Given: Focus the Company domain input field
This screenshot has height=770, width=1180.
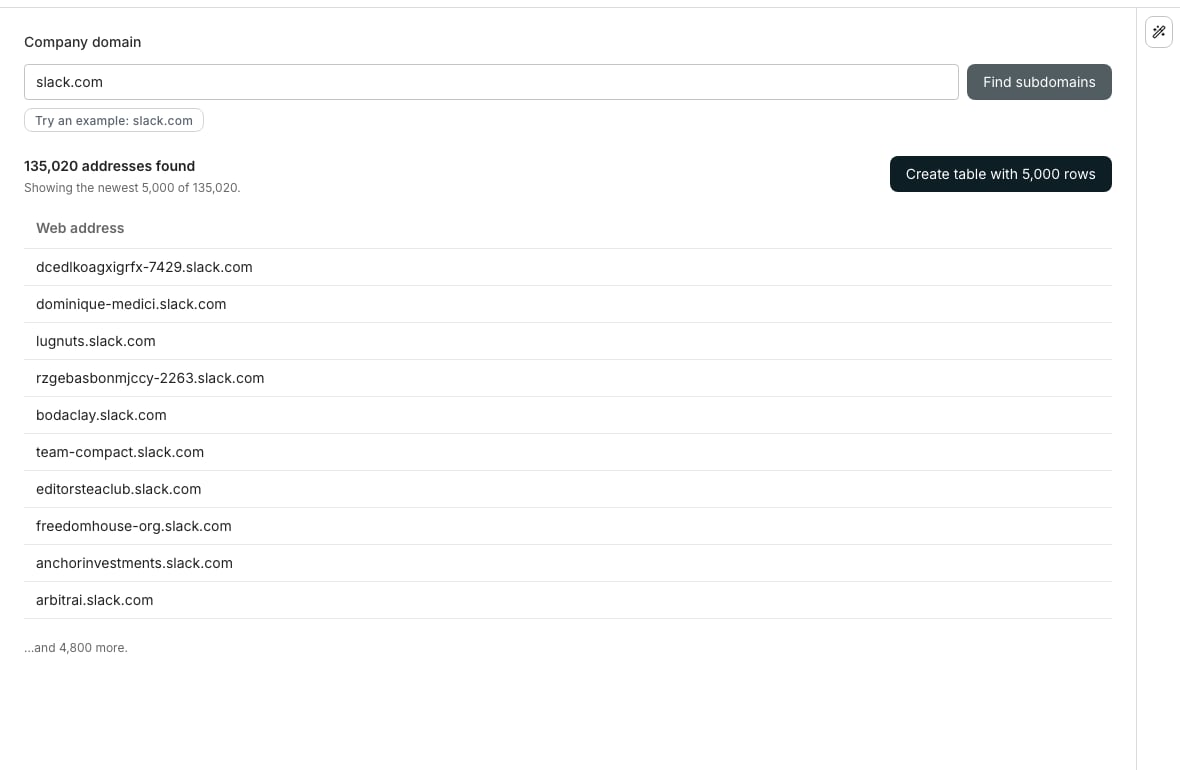Looking at the screenshot, I should coord(491,82).
